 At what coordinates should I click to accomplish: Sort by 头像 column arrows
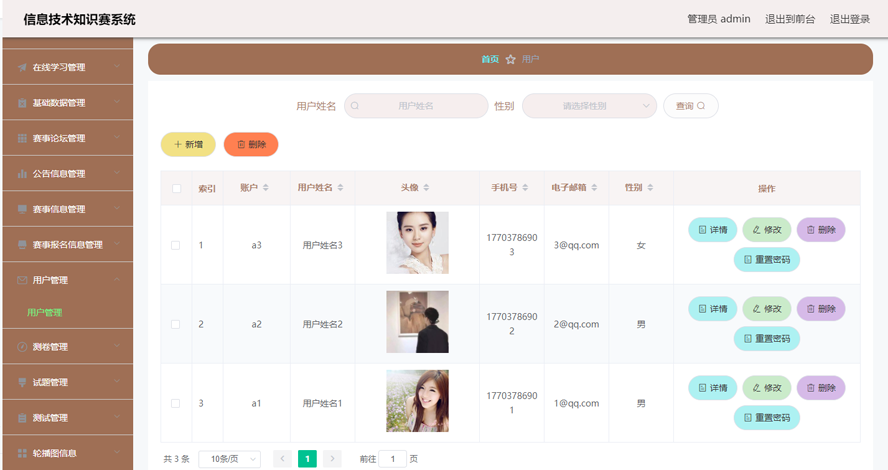[426, 187]
